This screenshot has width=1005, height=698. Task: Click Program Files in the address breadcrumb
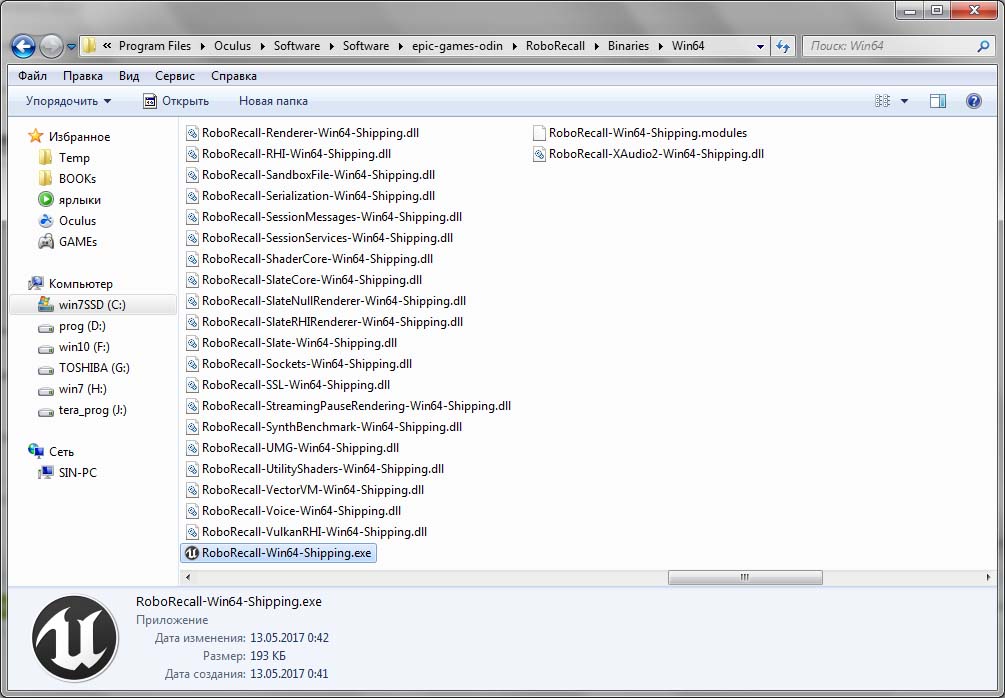(x=154, y=46)
